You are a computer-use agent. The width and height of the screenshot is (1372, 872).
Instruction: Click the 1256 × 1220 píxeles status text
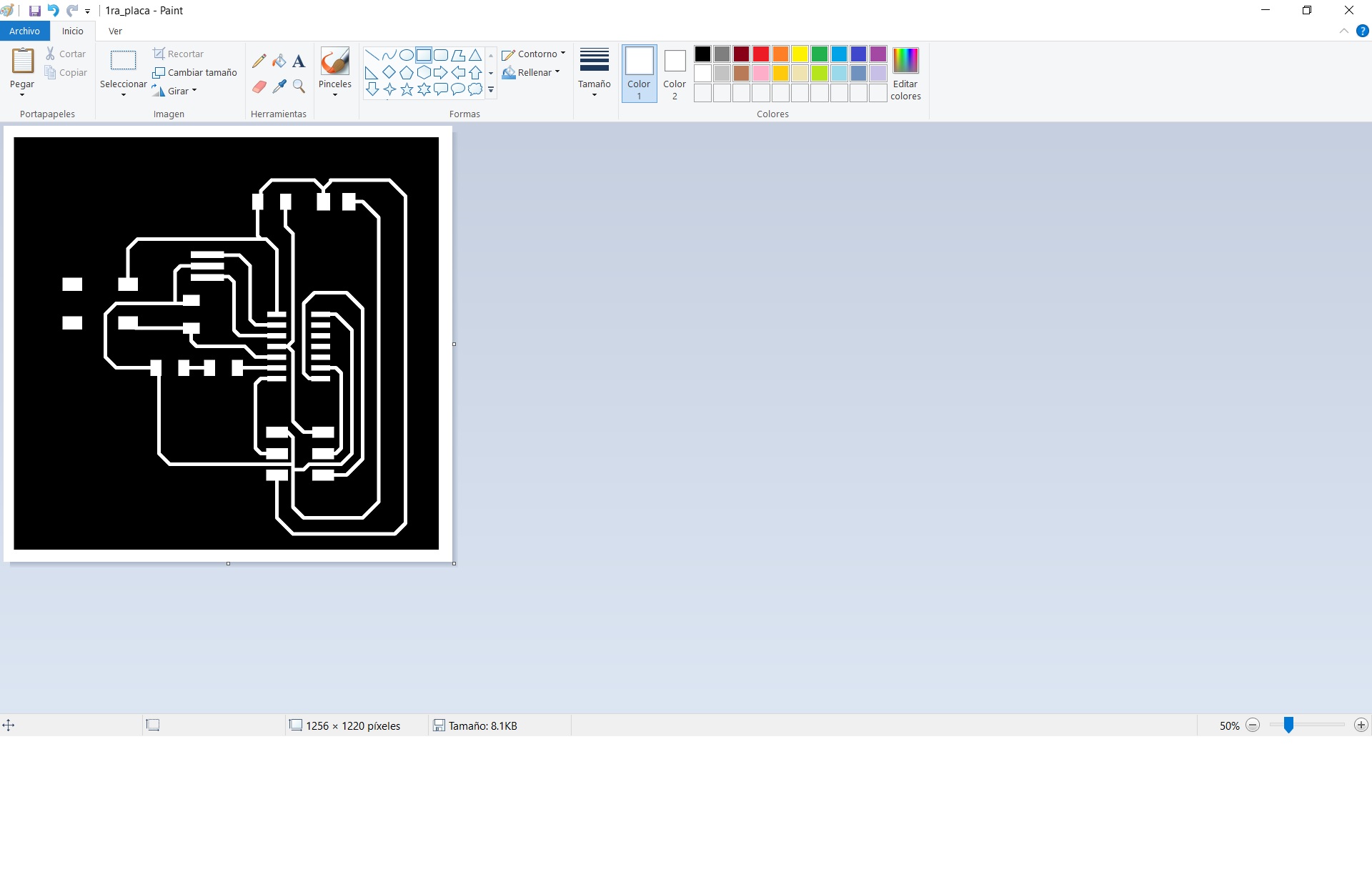click(353, 725)
